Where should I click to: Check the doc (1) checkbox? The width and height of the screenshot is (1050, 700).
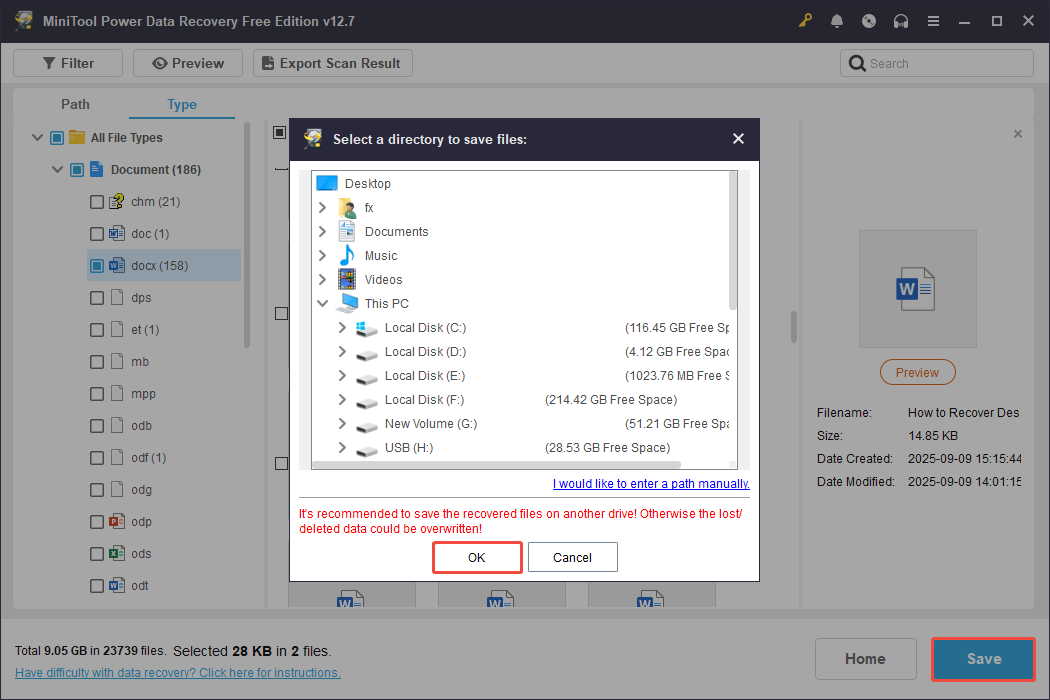pos(96,233)
